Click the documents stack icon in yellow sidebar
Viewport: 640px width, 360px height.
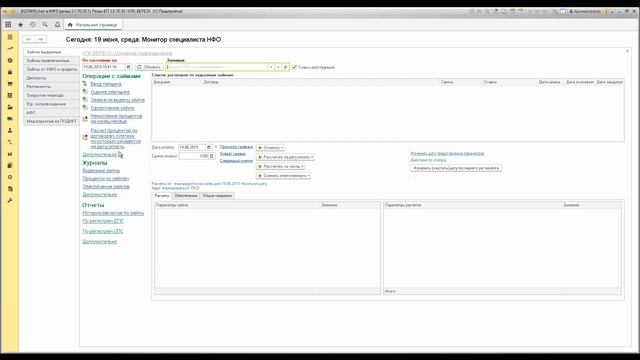click(x=10, y=165)
